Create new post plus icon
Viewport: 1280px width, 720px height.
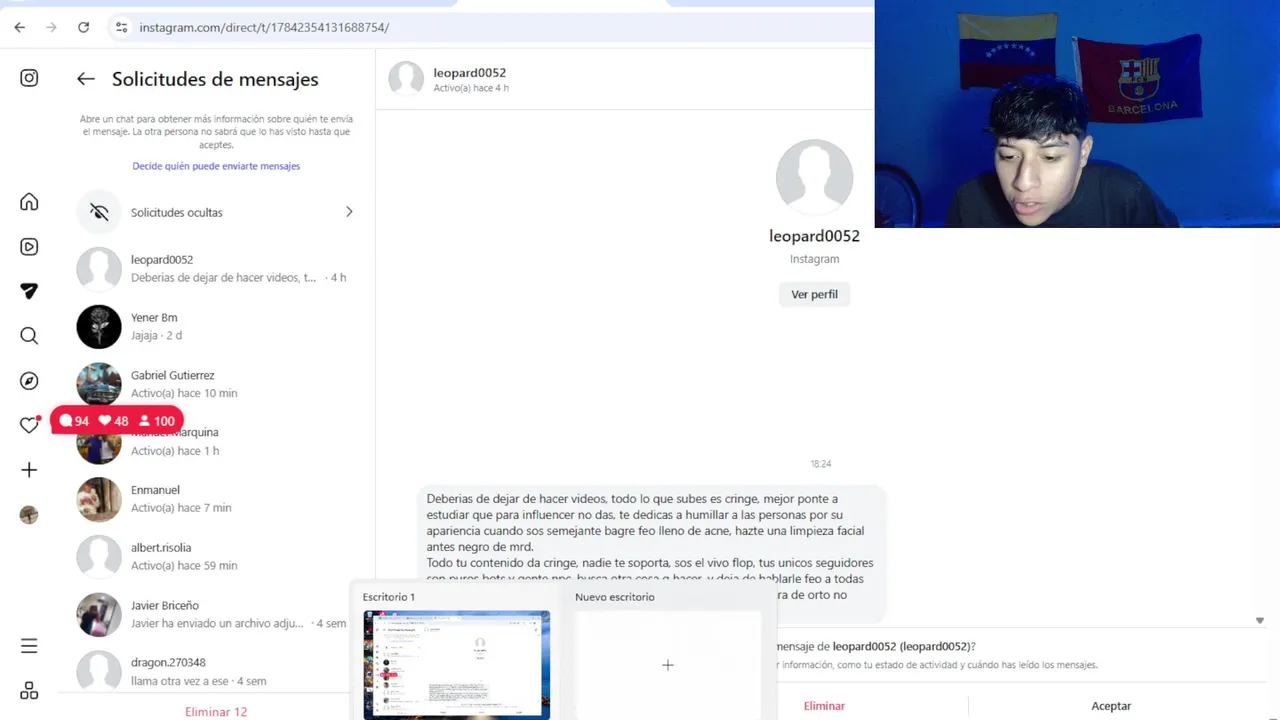click(29, 470)
